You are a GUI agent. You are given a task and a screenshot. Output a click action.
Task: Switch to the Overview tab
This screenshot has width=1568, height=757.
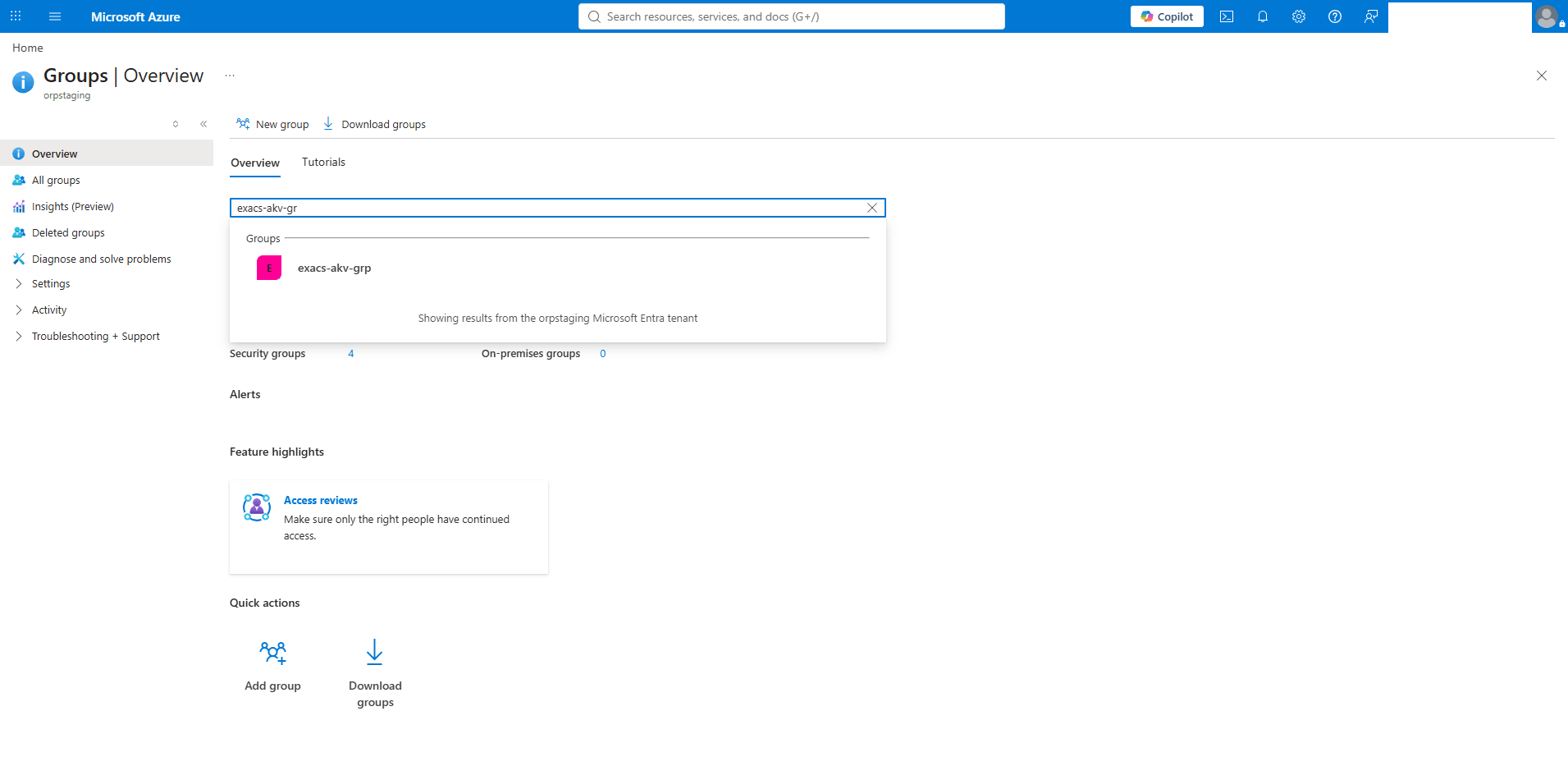tap(255, 163)
